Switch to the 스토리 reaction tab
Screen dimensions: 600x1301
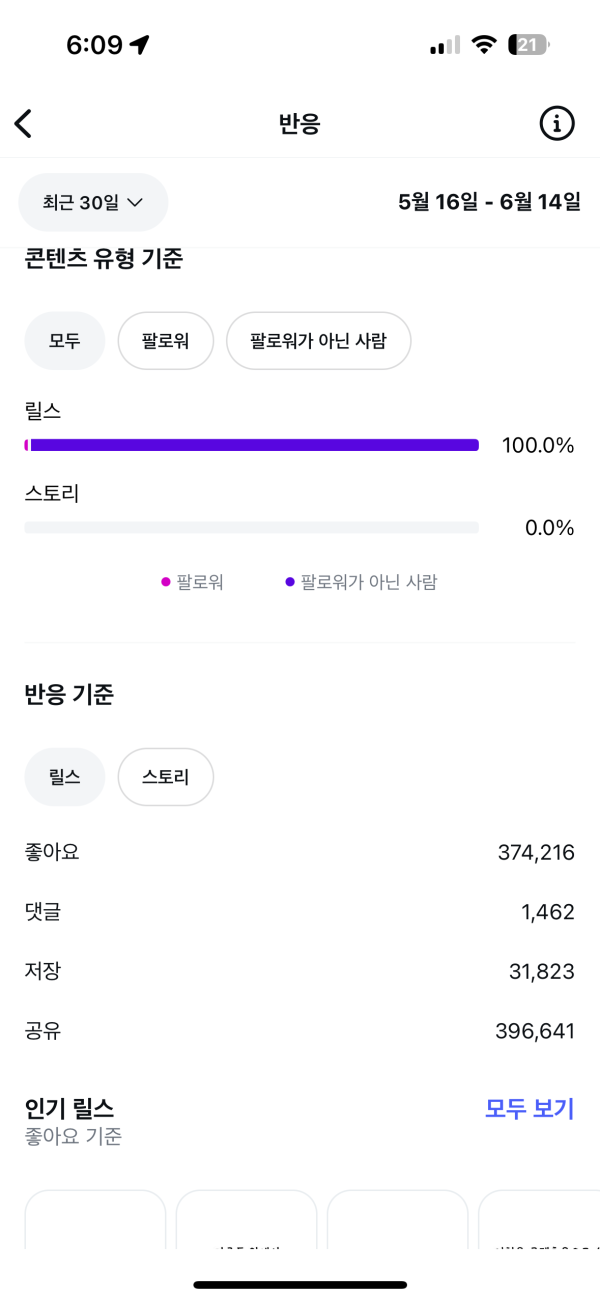(x=165, y=777)
